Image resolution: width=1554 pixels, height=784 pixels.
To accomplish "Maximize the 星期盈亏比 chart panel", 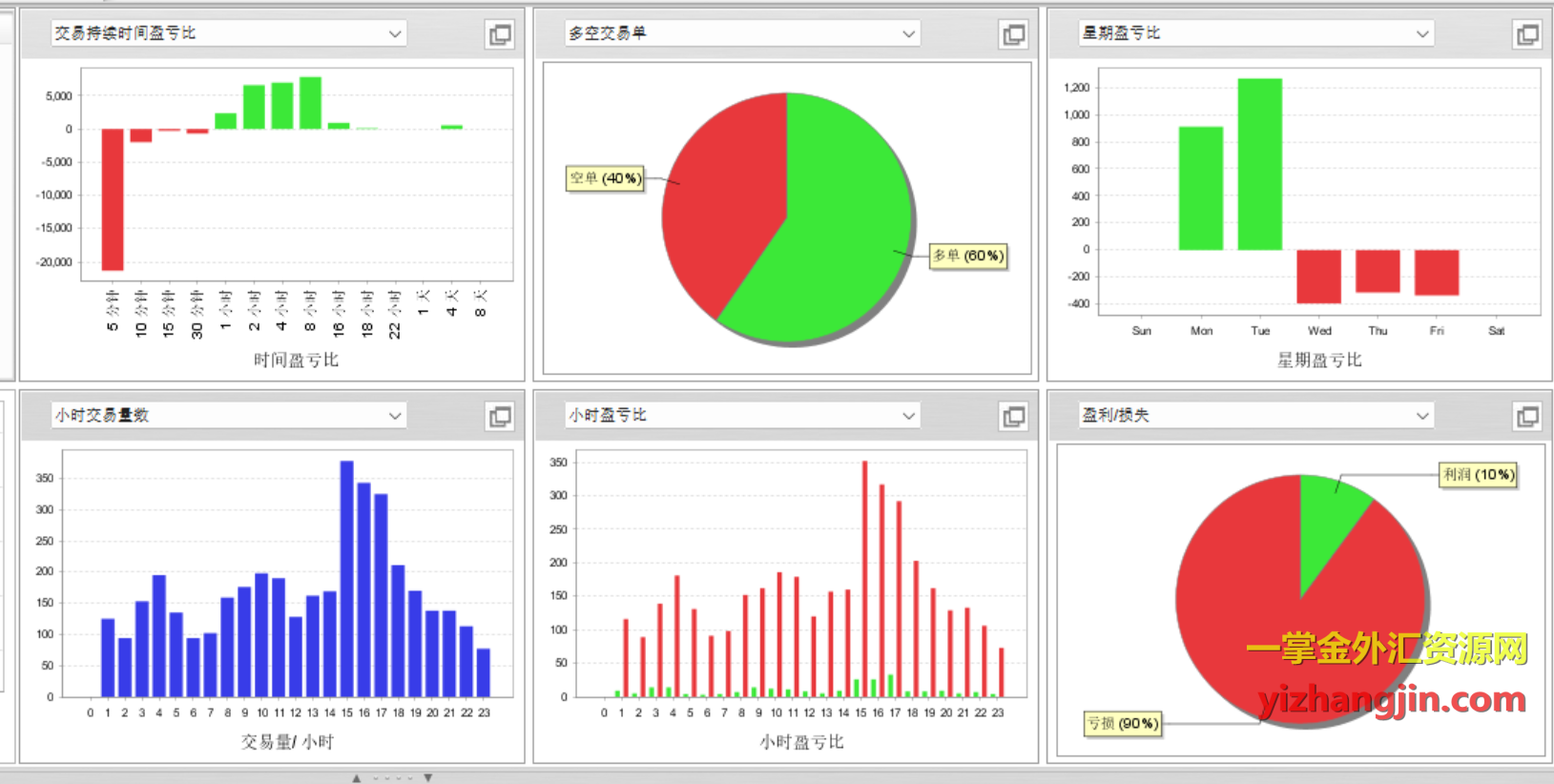I will 1526,35.
